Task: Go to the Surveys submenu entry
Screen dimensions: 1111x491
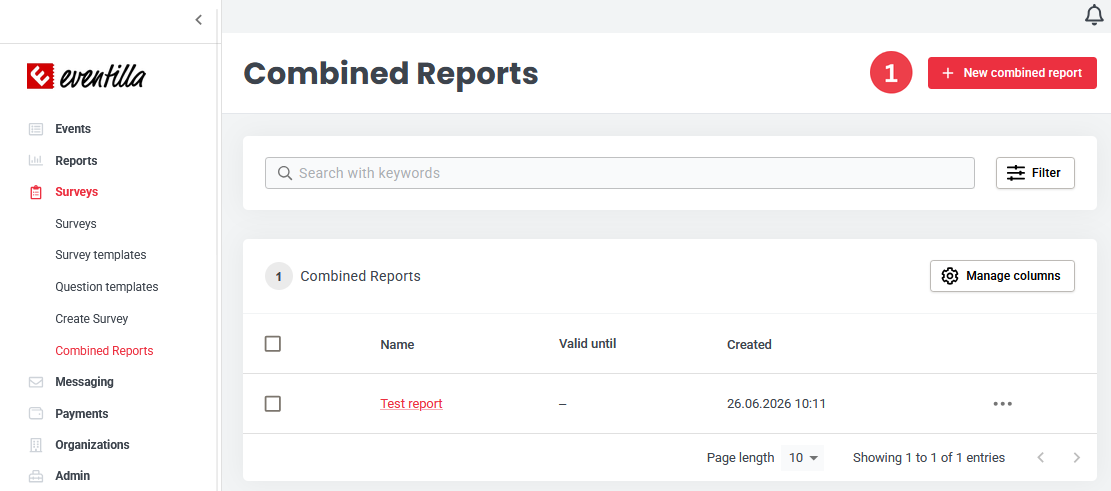Action: 76,224
